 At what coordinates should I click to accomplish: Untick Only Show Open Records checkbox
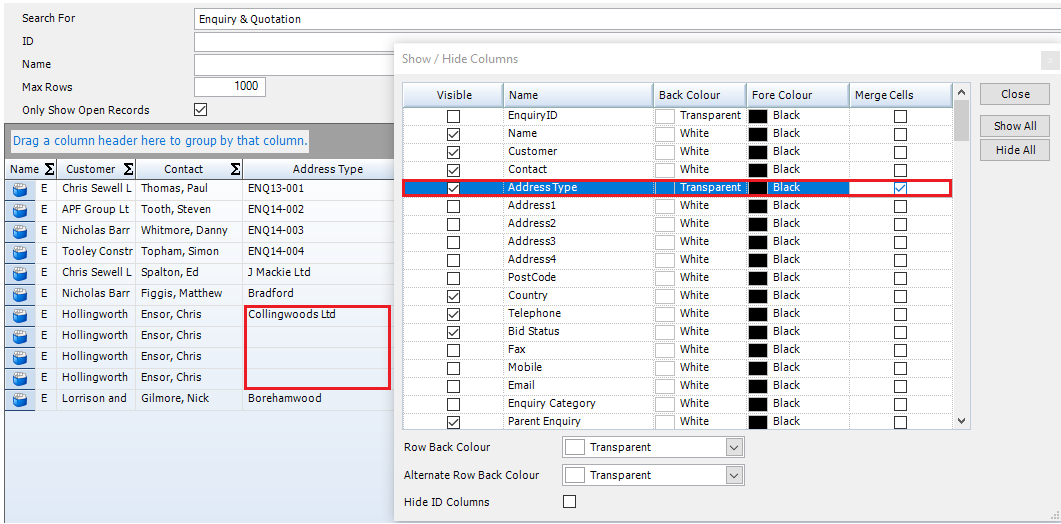[200, 110]
